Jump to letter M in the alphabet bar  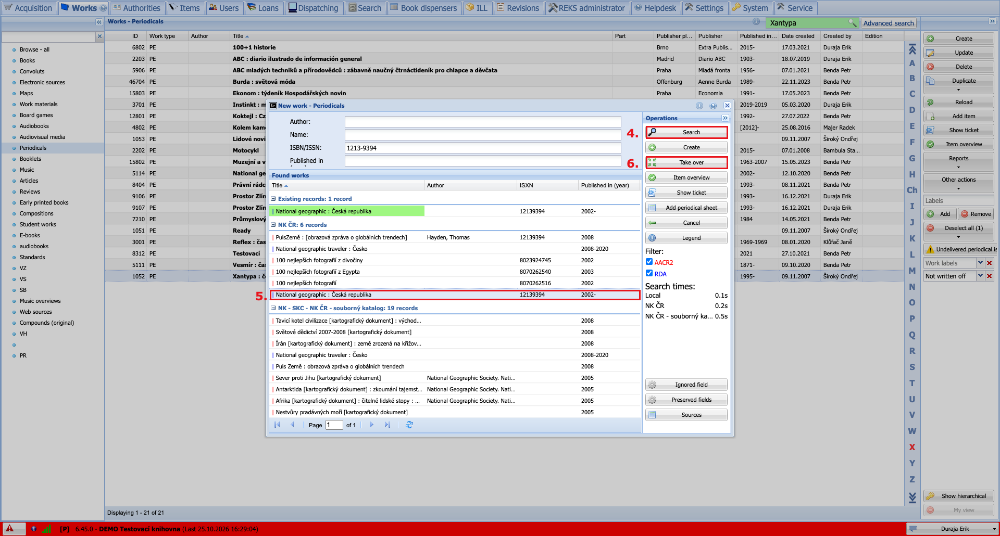[x=912, y=270]
